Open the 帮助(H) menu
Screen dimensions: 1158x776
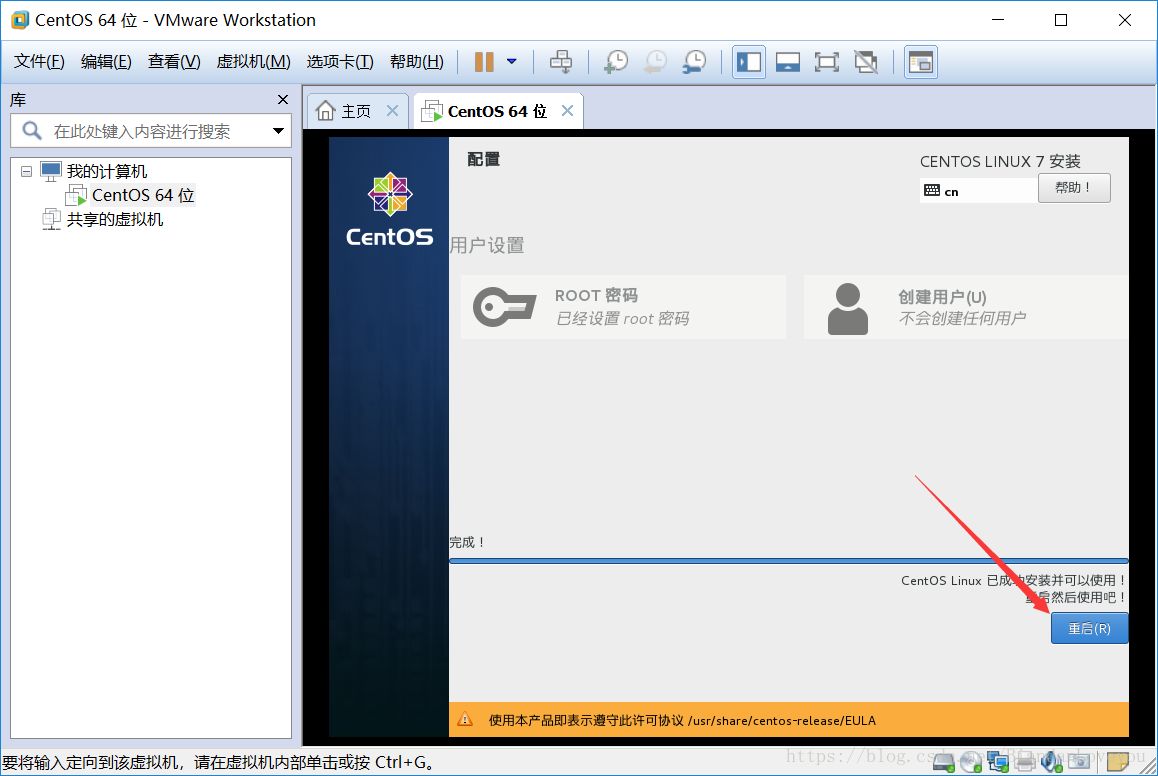click(x=417, y=62)
